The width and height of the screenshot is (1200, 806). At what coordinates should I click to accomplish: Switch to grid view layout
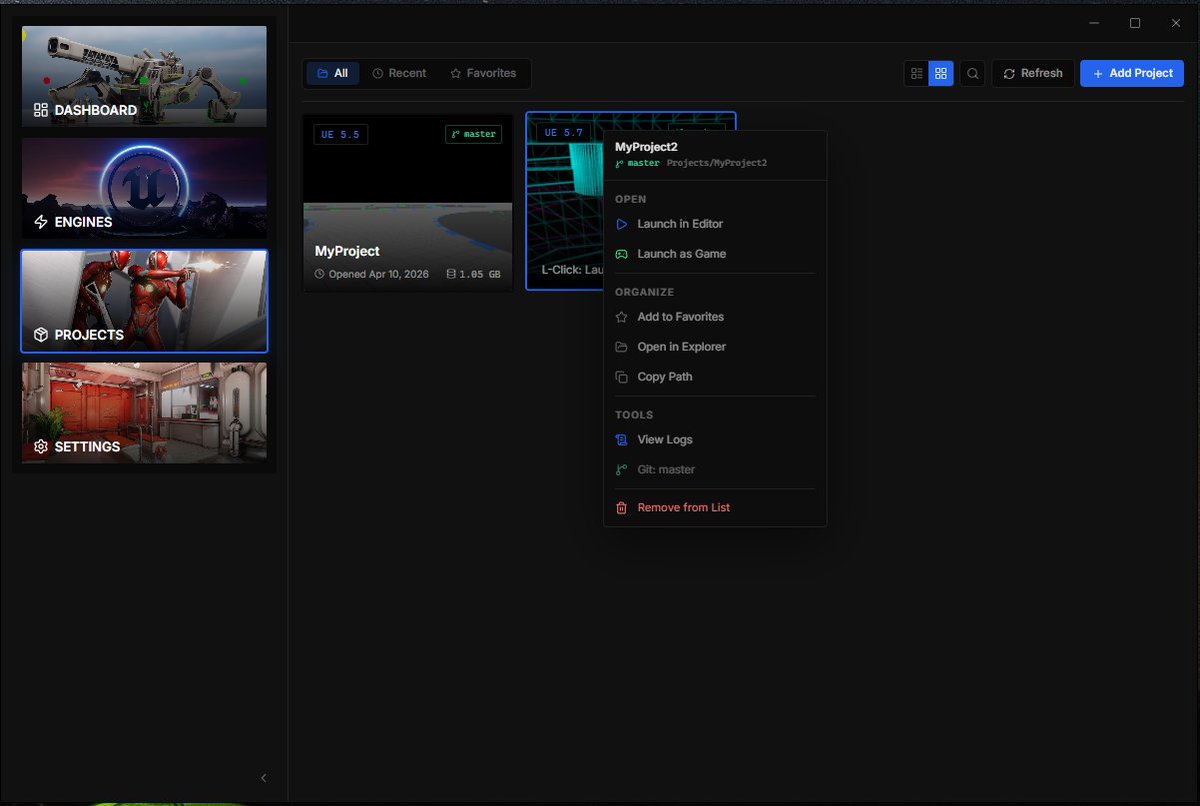941,73
